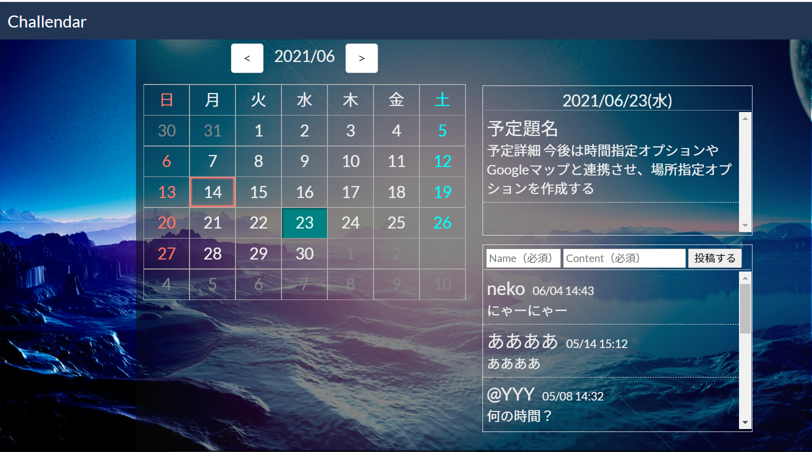Focus the Content (必須) input field
The width and height of the screenshot is (812, 452).
624,258
